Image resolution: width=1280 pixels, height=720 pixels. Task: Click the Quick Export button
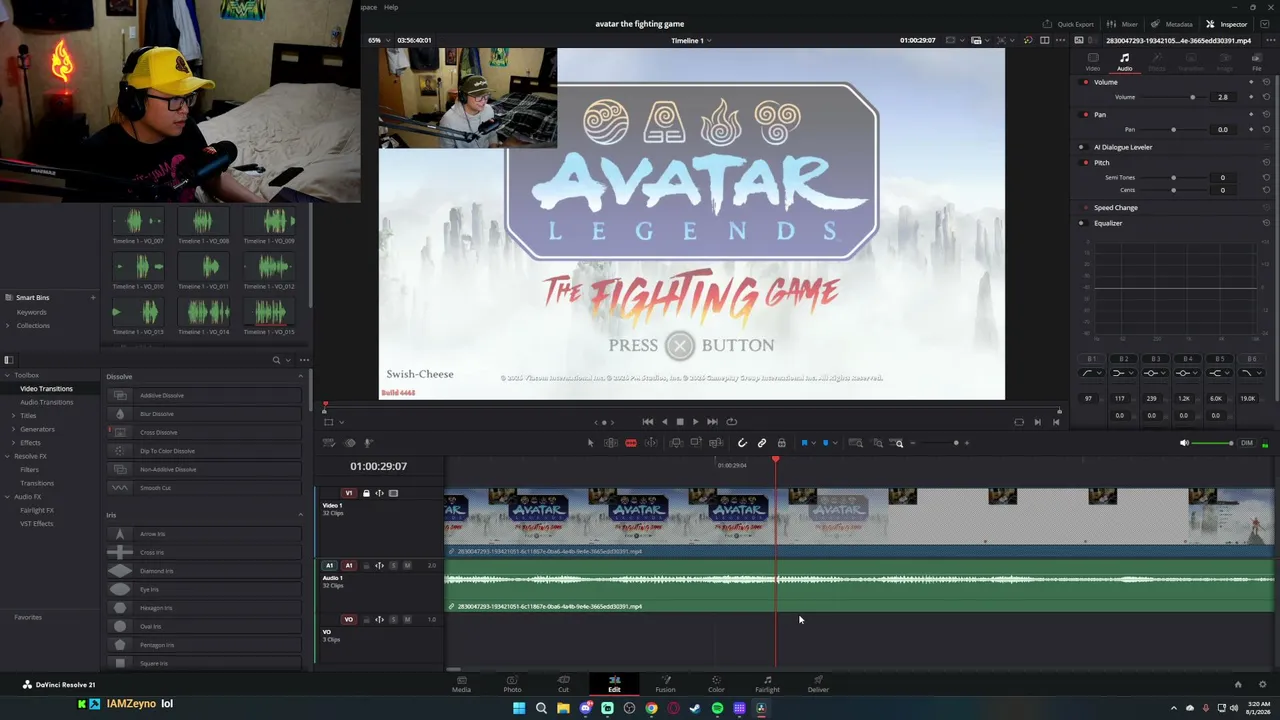1068,24
